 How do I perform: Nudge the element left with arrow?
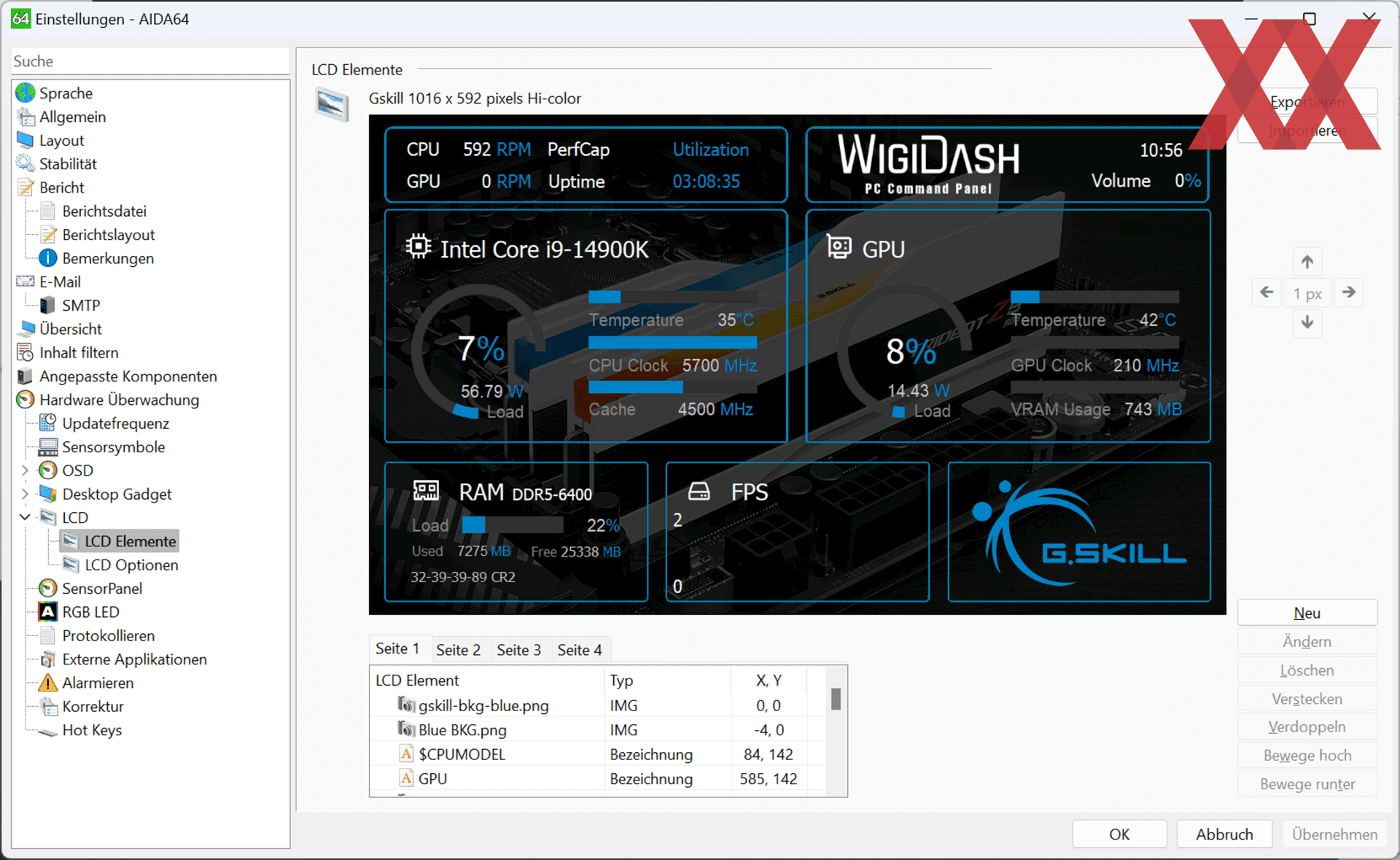[1267, 293]
